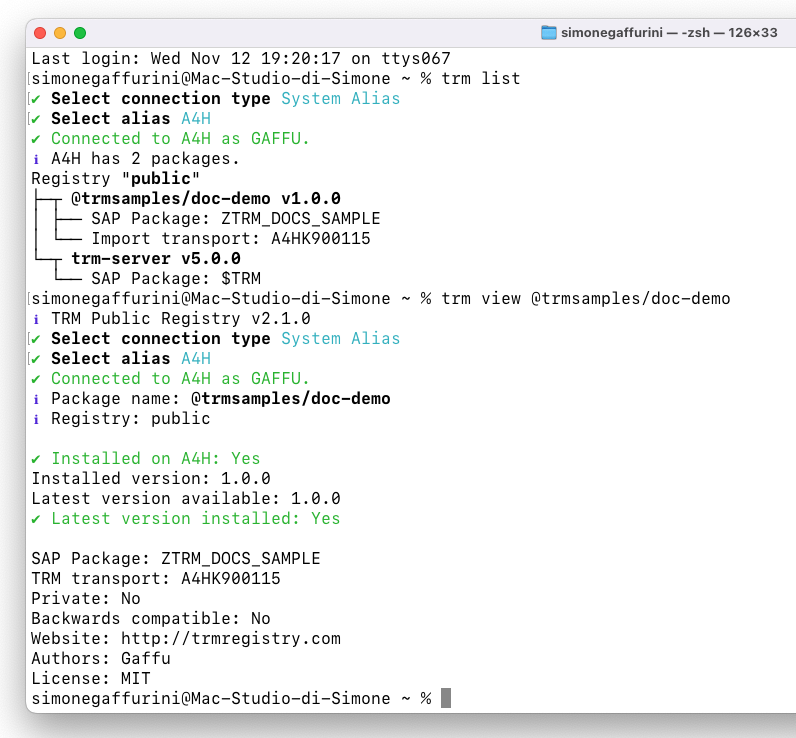Click 'trm view @trmsamples/doc-demo' command
This screenshot has width=796, height=738.
[x=585, y=298]
